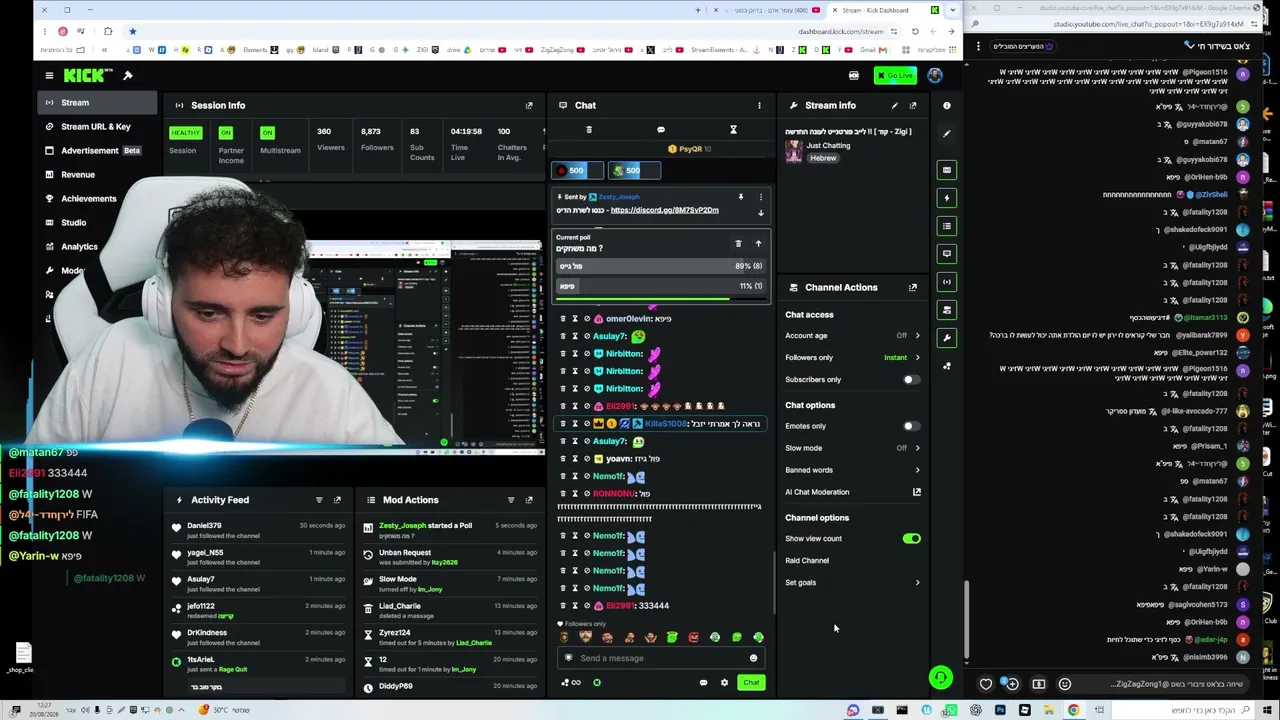
Task: Click the green 500 money badge
Action: [634, 171]
